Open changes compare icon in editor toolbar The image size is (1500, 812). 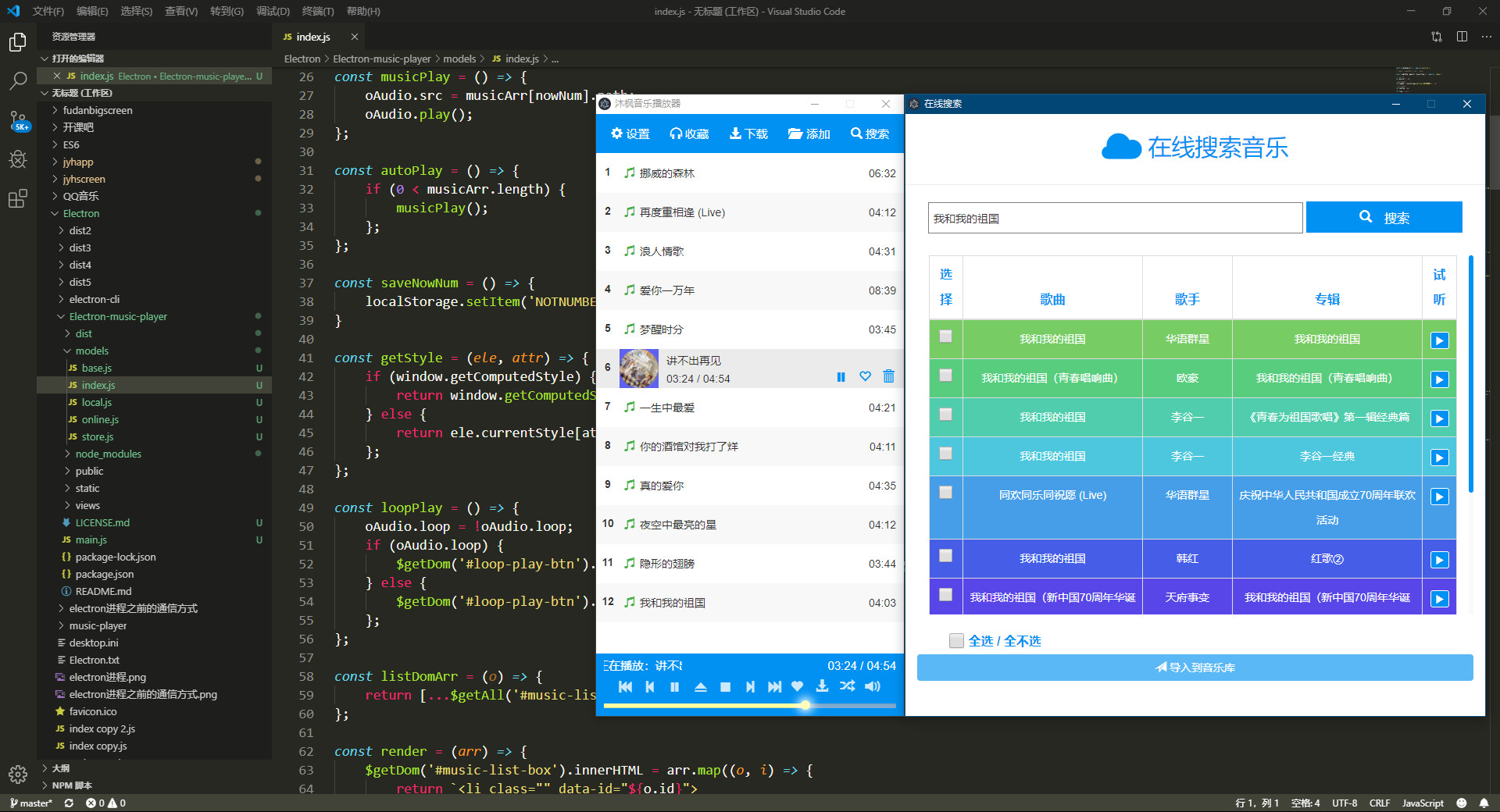click(1437, 37)
